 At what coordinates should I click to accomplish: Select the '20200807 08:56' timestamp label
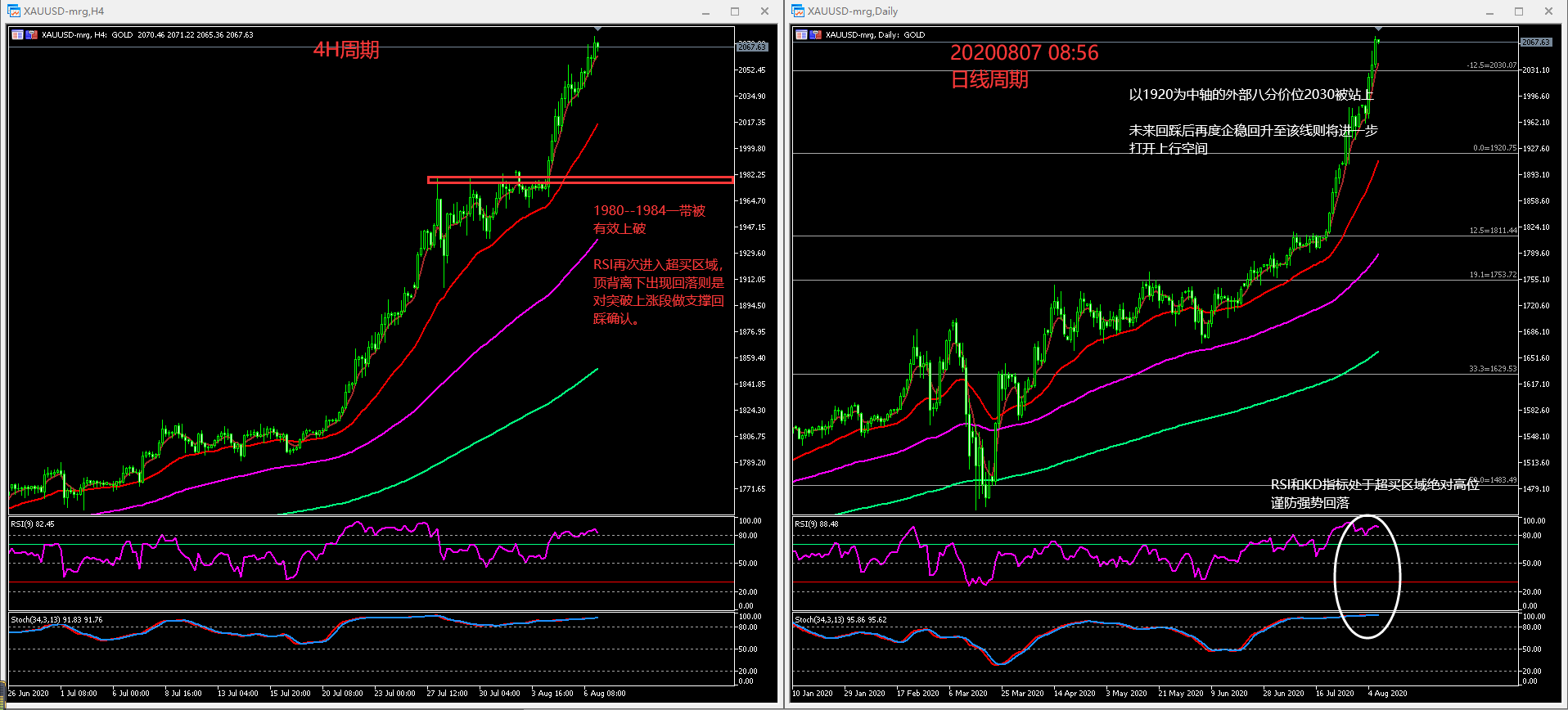[x=1024, y=53]
